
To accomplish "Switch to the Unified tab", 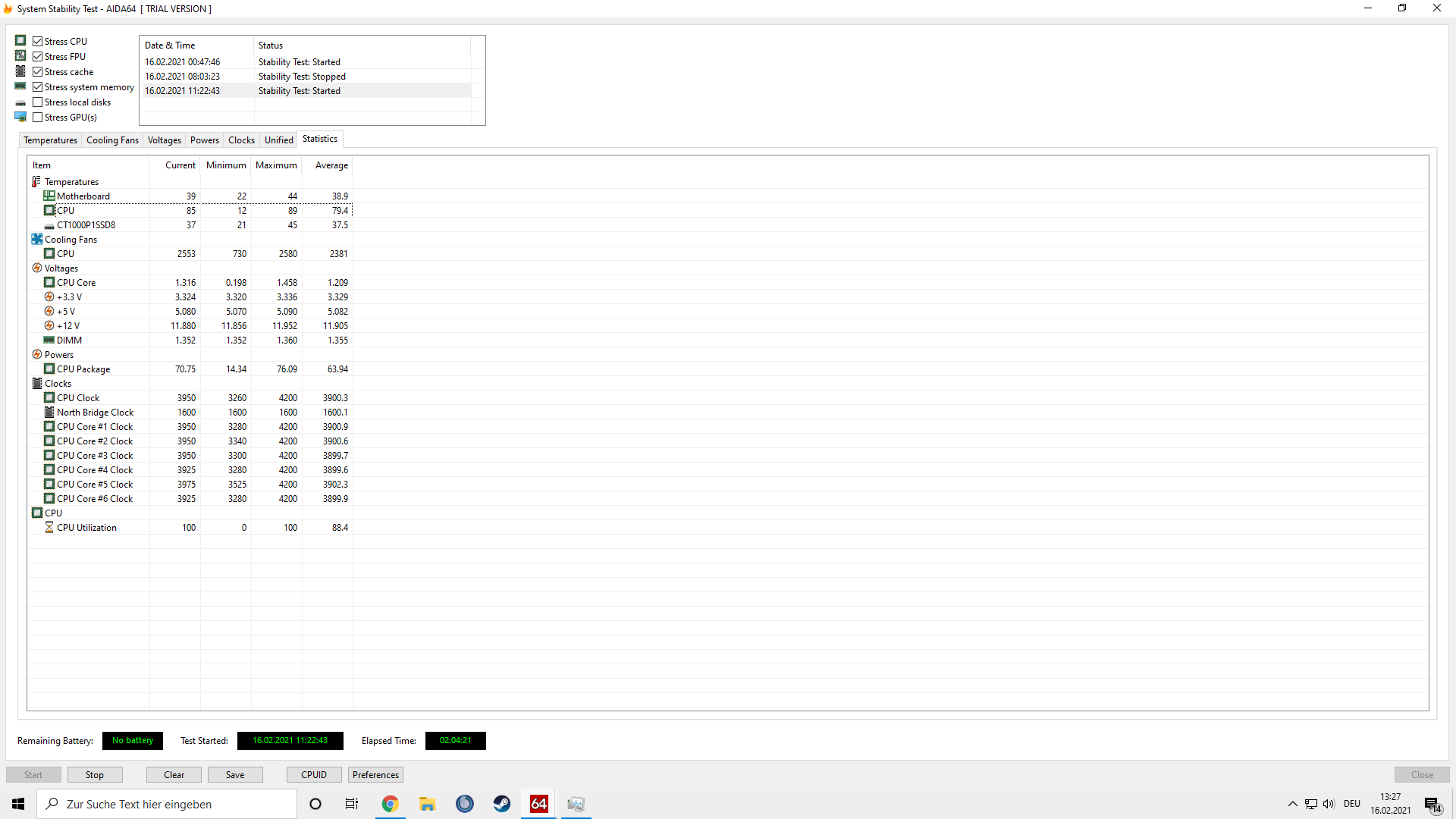I will tap(278, 140).
